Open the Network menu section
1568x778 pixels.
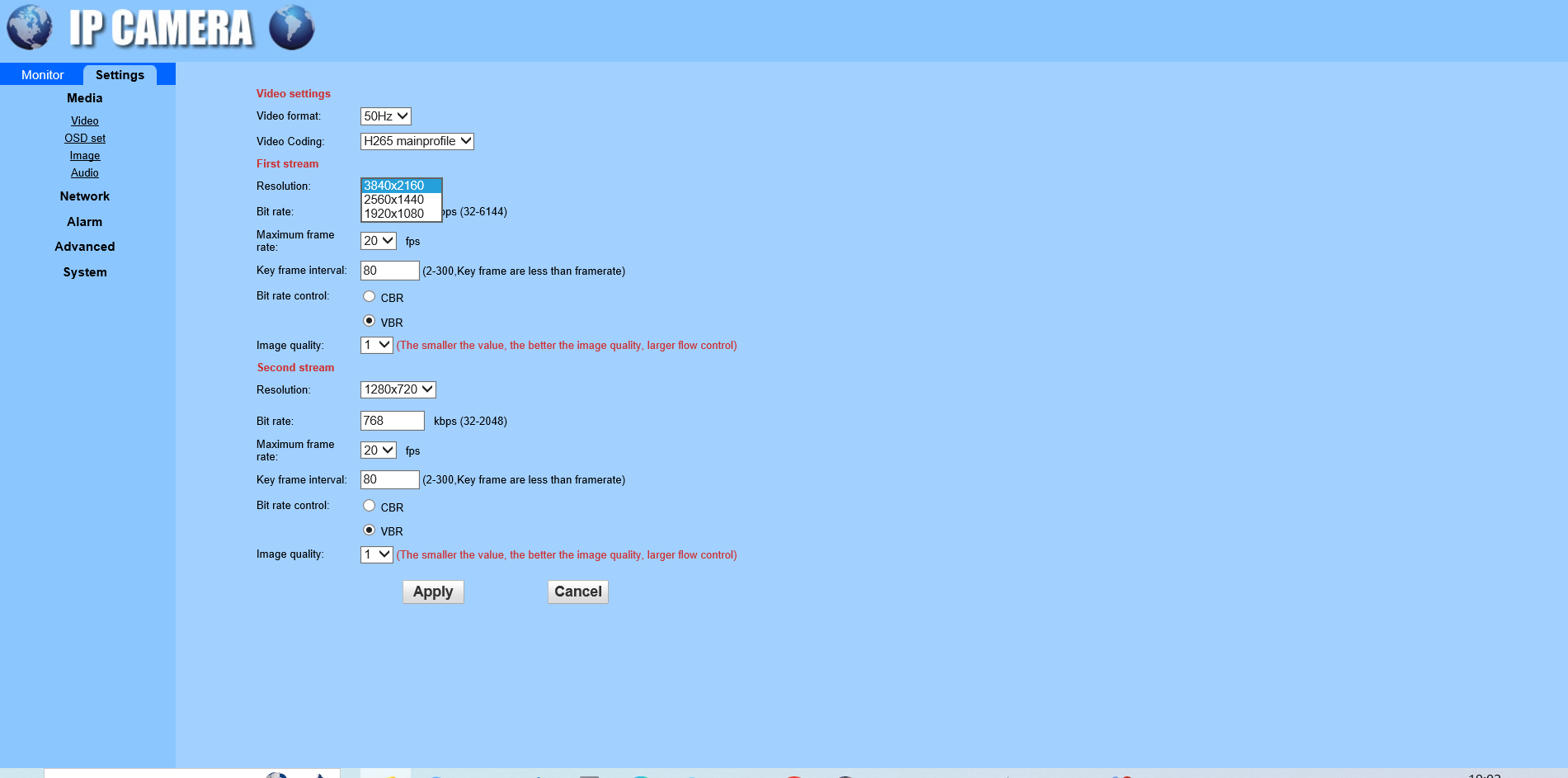pyautogui.click(x=84, y=196)
